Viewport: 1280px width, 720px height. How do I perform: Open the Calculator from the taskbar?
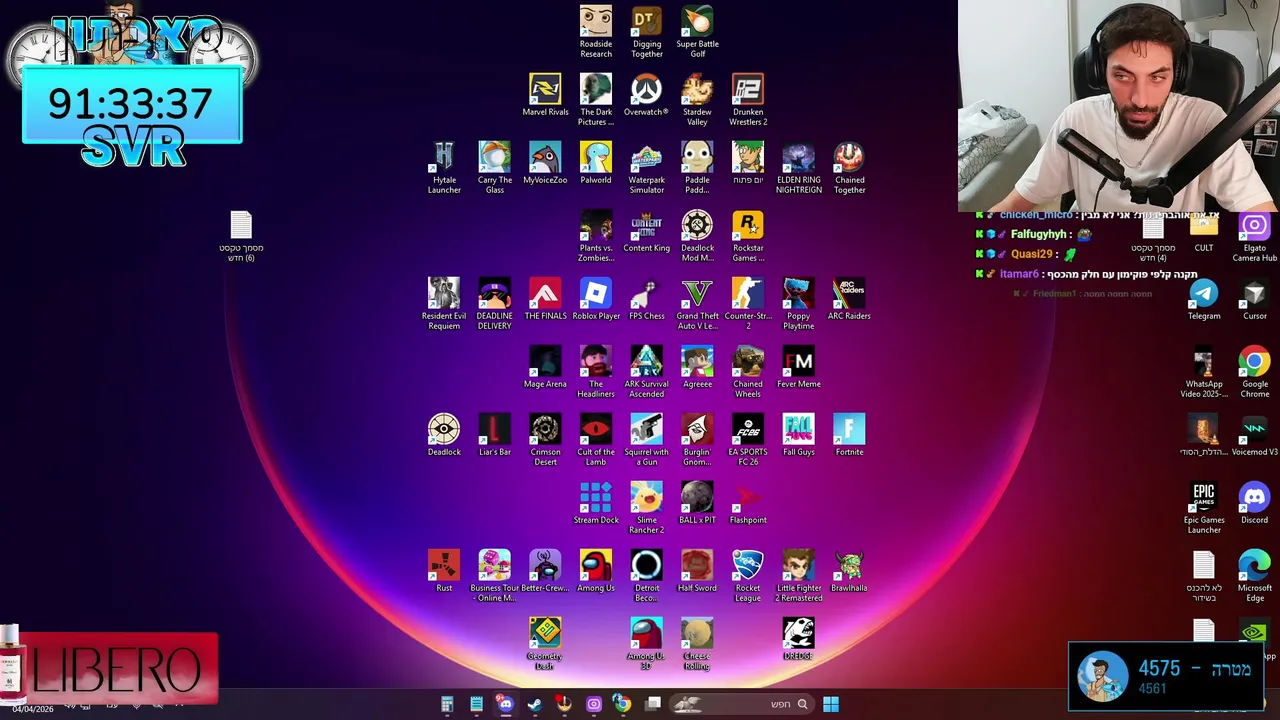pos(447,704)
